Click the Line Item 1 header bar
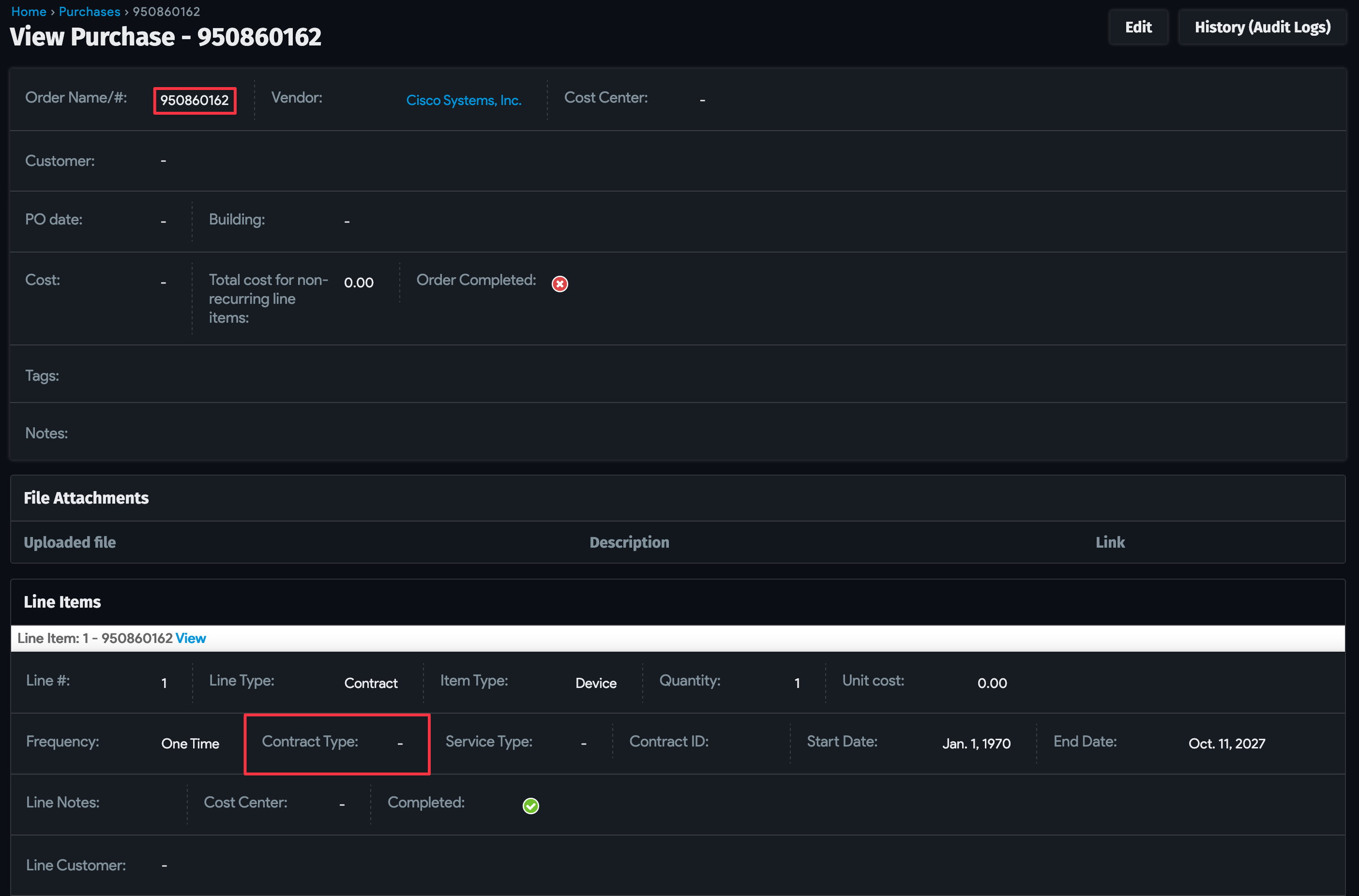Image resolution: width=1359 pixels, height=896 pixels. (x=677, y=638)
